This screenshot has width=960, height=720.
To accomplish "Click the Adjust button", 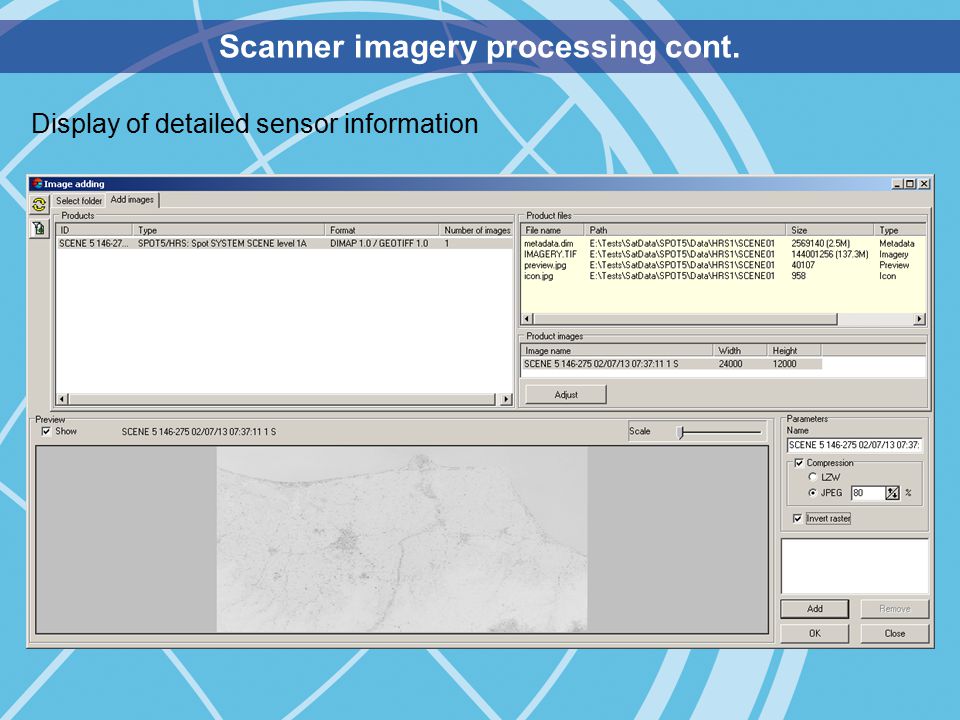I will tap(566, 395).
